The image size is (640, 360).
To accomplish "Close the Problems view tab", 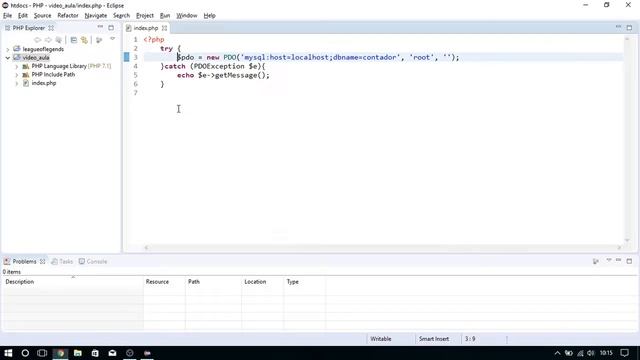I will [x=42, y=262].
